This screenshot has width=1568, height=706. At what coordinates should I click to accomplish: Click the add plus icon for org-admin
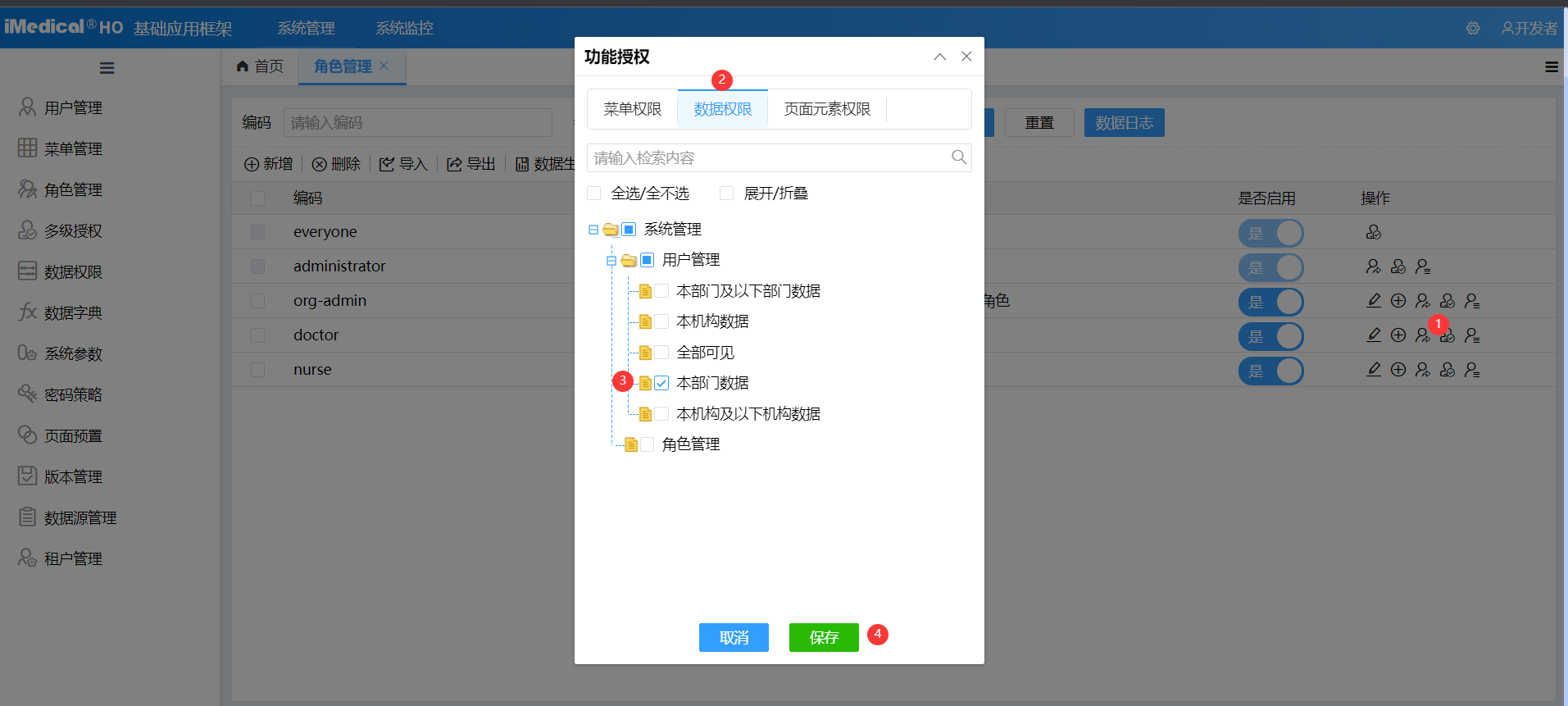[1398, 301]
